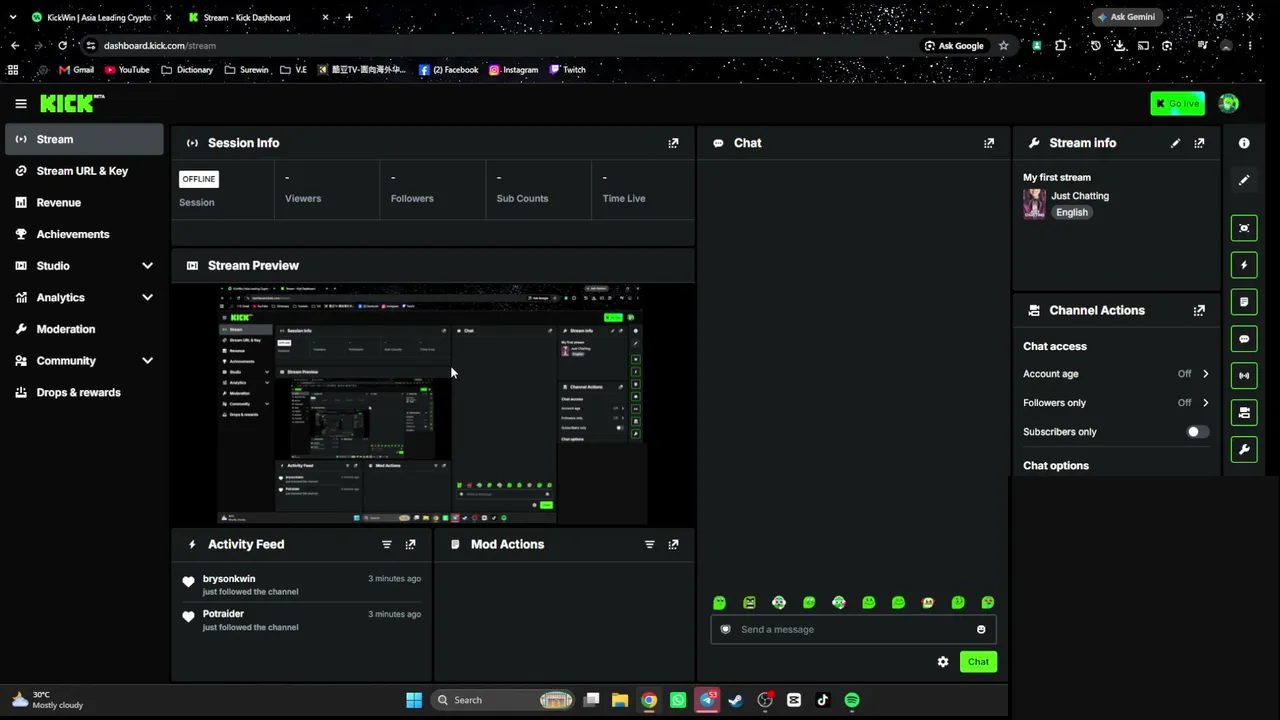Screen dimensions: 1280x720
Task: Pop out the Activity Feed panel
Action: [410, 544]
